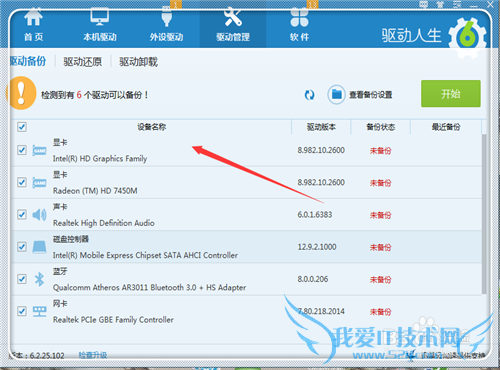
Task: Click the backup settings folder icon
Action: (336, 95)
